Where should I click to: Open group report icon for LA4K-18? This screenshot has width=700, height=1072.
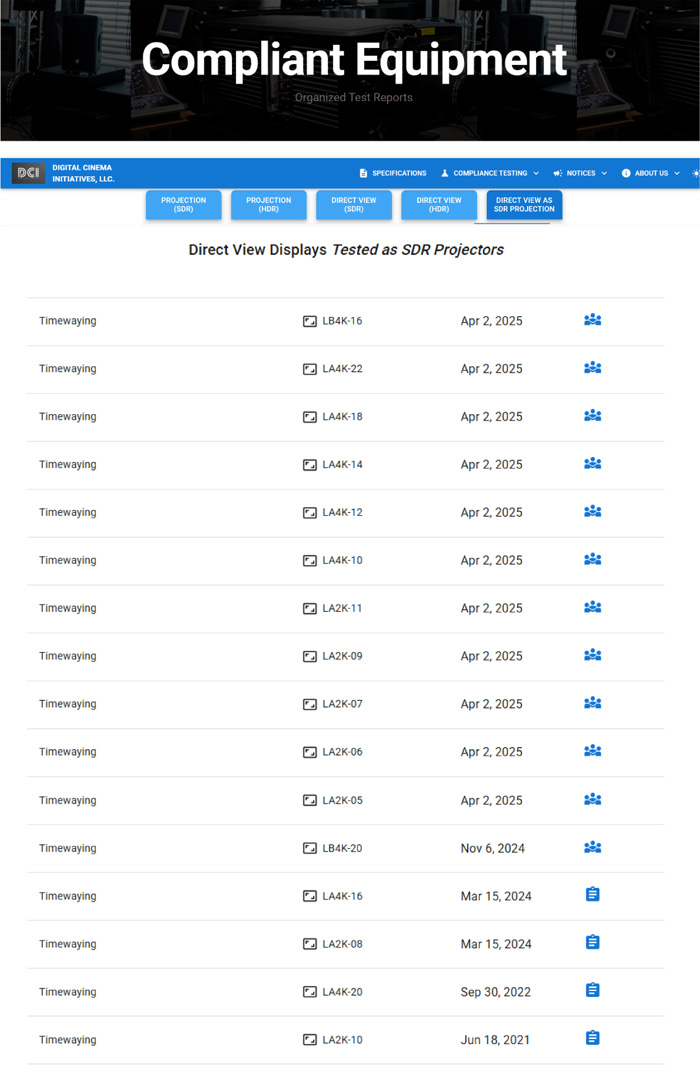[x=593, y=416]
